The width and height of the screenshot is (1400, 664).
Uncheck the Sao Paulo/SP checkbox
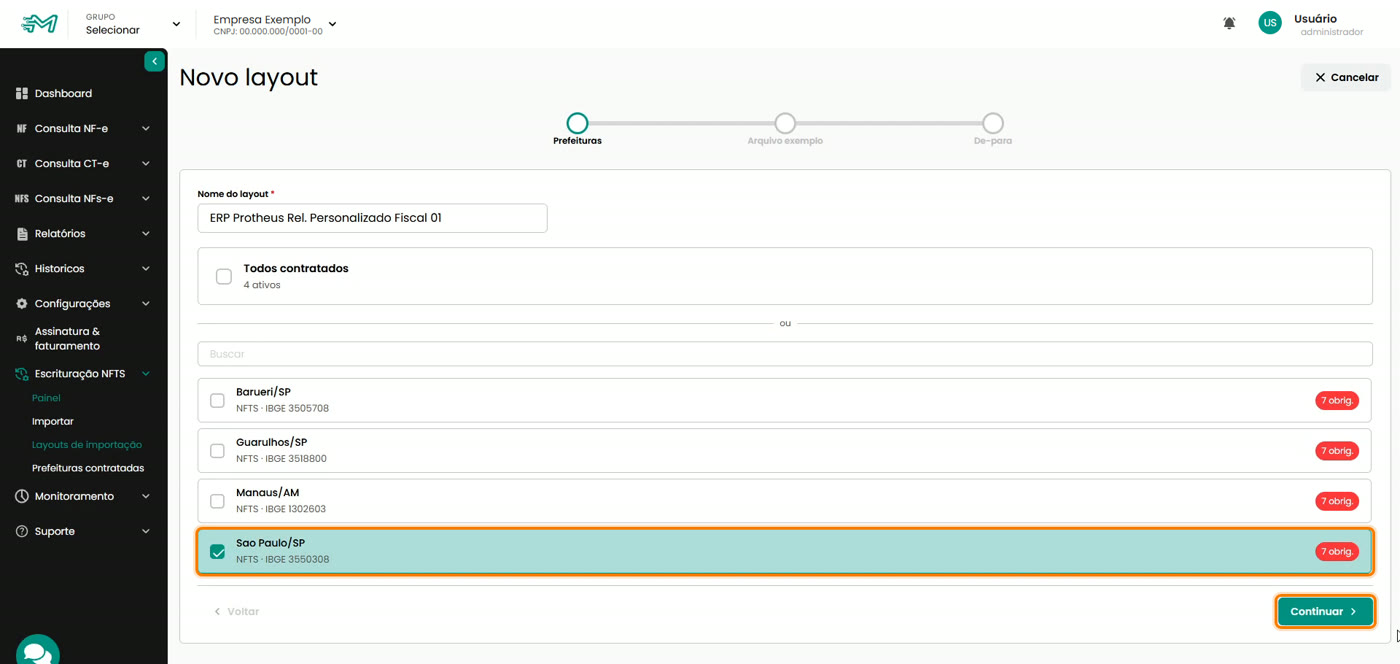click(x=217, y=551)
